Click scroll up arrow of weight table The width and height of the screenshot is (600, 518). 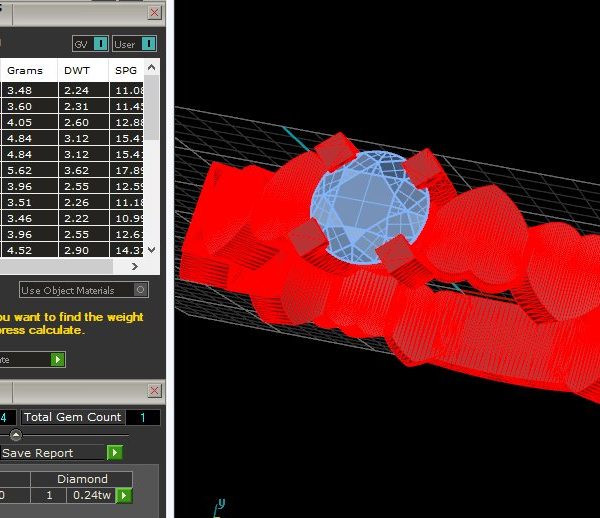click(x=152, y=68)
